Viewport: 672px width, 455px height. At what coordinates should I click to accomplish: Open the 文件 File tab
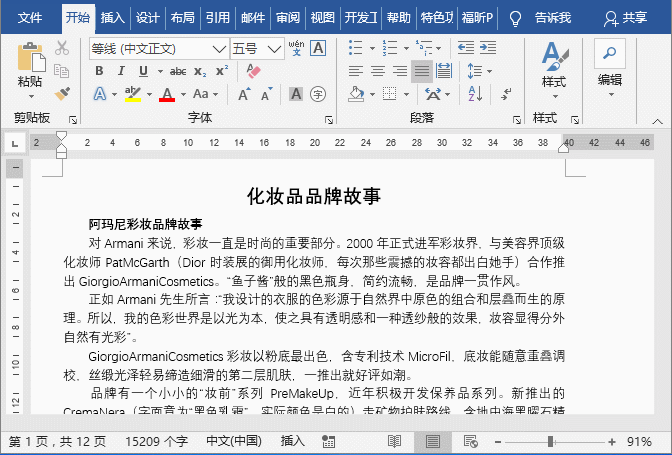(30, 18)
